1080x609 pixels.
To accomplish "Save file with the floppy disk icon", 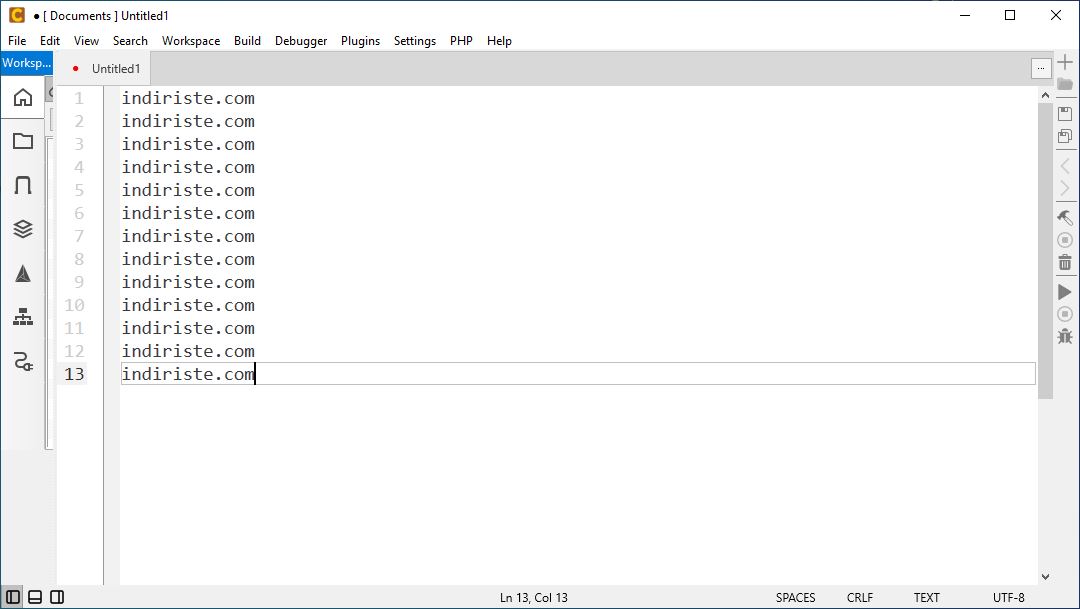I will click(1065, 114).
